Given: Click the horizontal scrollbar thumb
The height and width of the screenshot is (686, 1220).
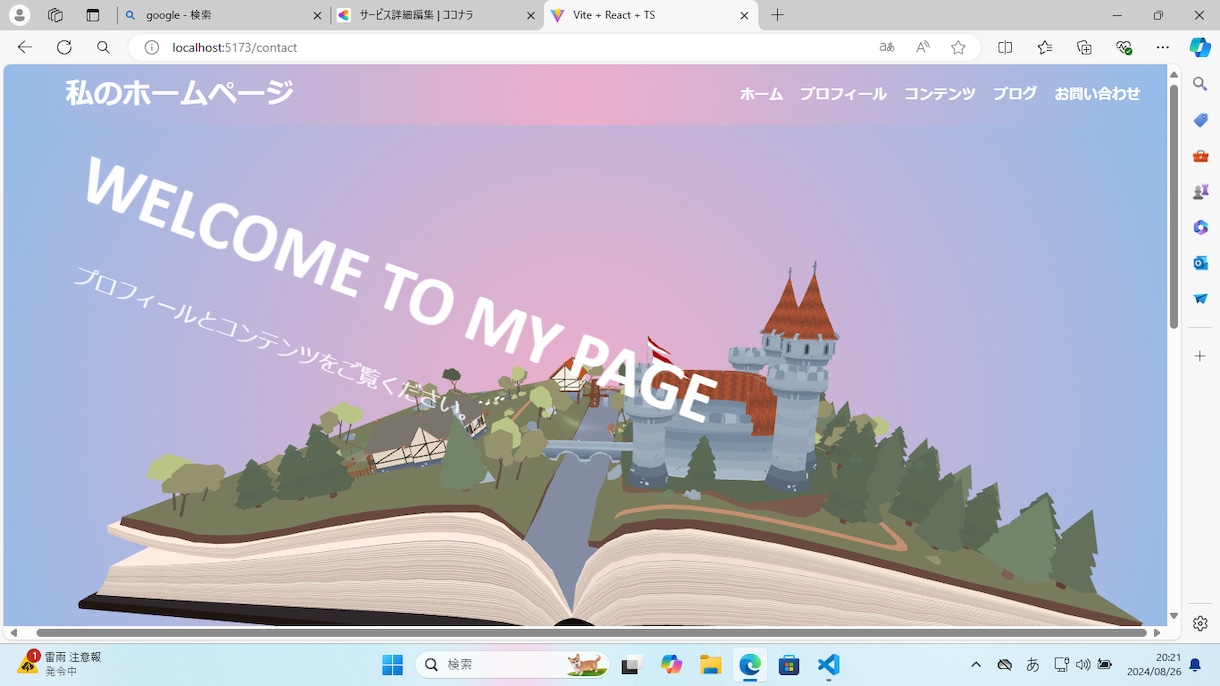Looking at the screenshot, I should [591, 633].
